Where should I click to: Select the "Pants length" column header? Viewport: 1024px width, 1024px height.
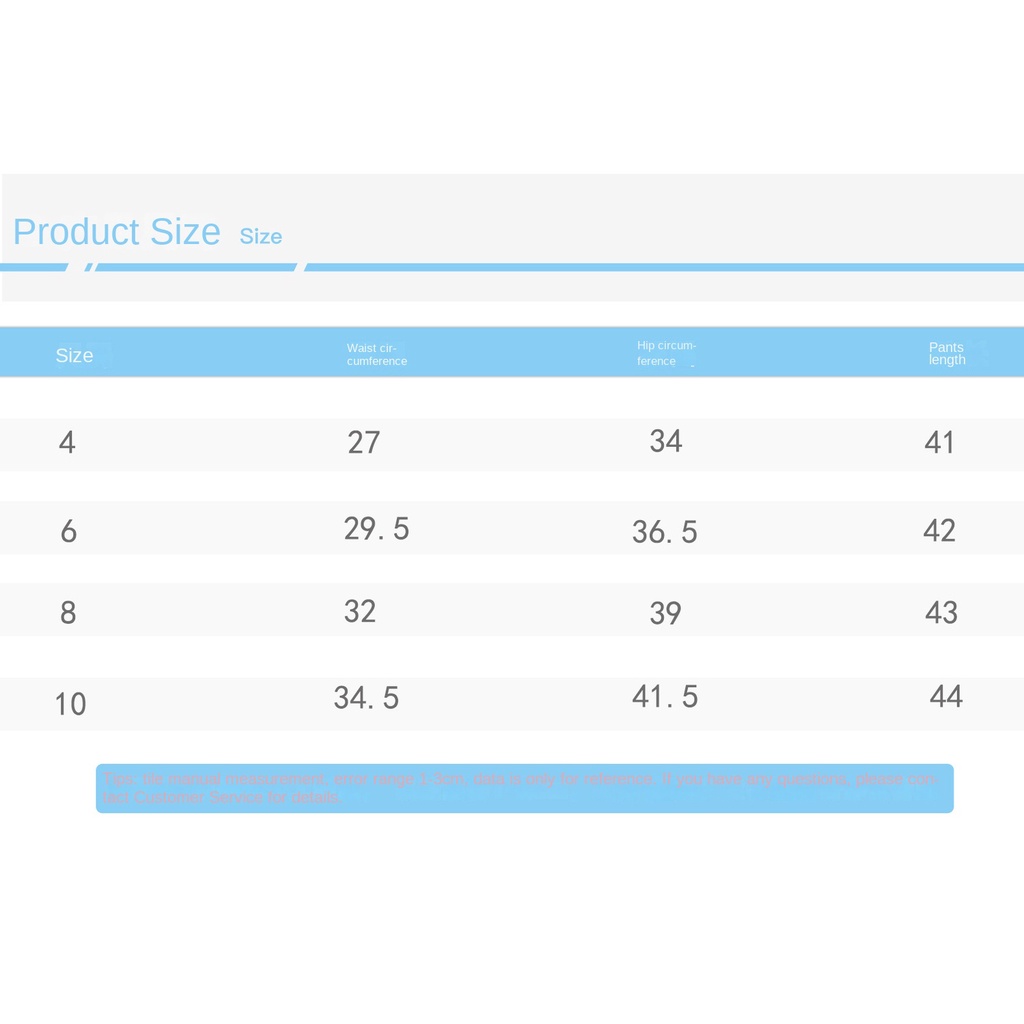tap(947, 354)
